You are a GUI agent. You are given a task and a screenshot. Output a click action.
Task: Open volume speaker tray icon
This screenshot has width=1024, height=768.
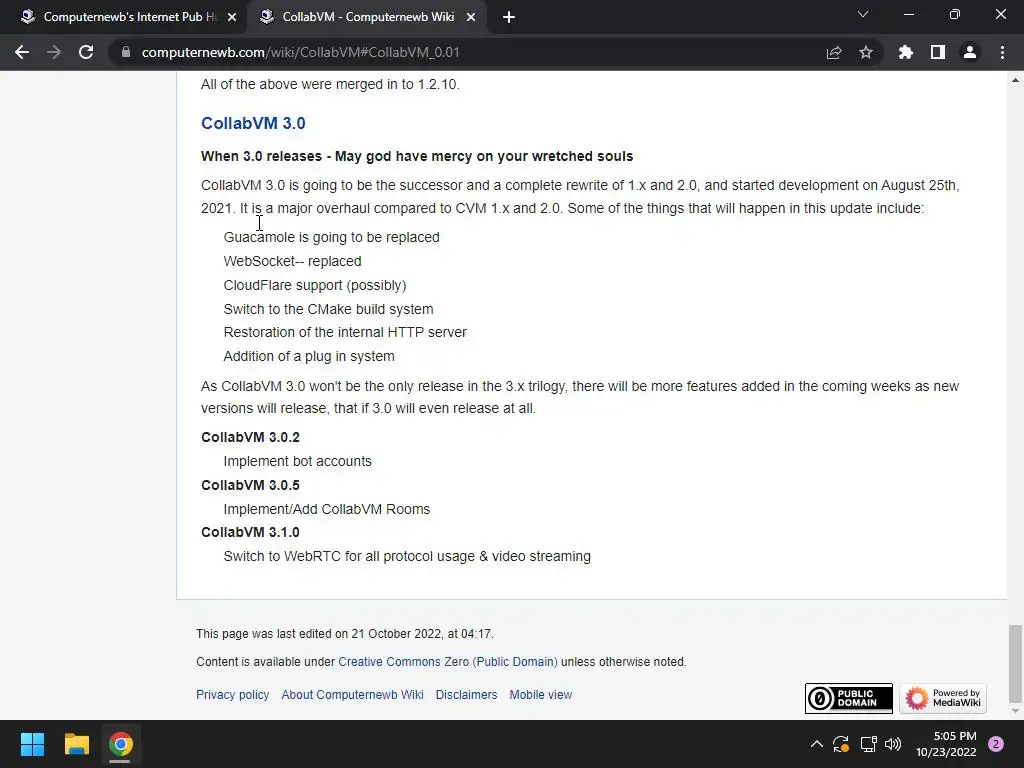pyautogui.click(x=893, y=744)
